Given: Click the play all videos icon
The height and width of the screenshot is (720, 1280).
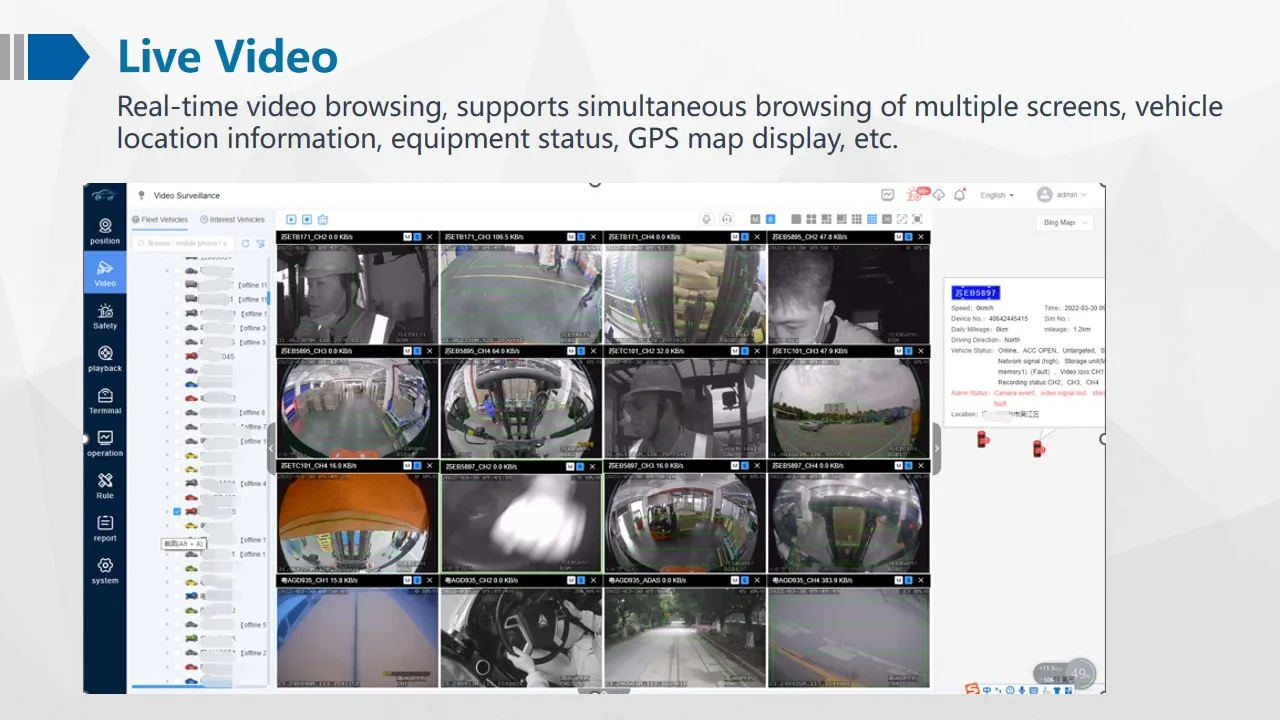Looking at the screenshot, I should pos(291,219).
